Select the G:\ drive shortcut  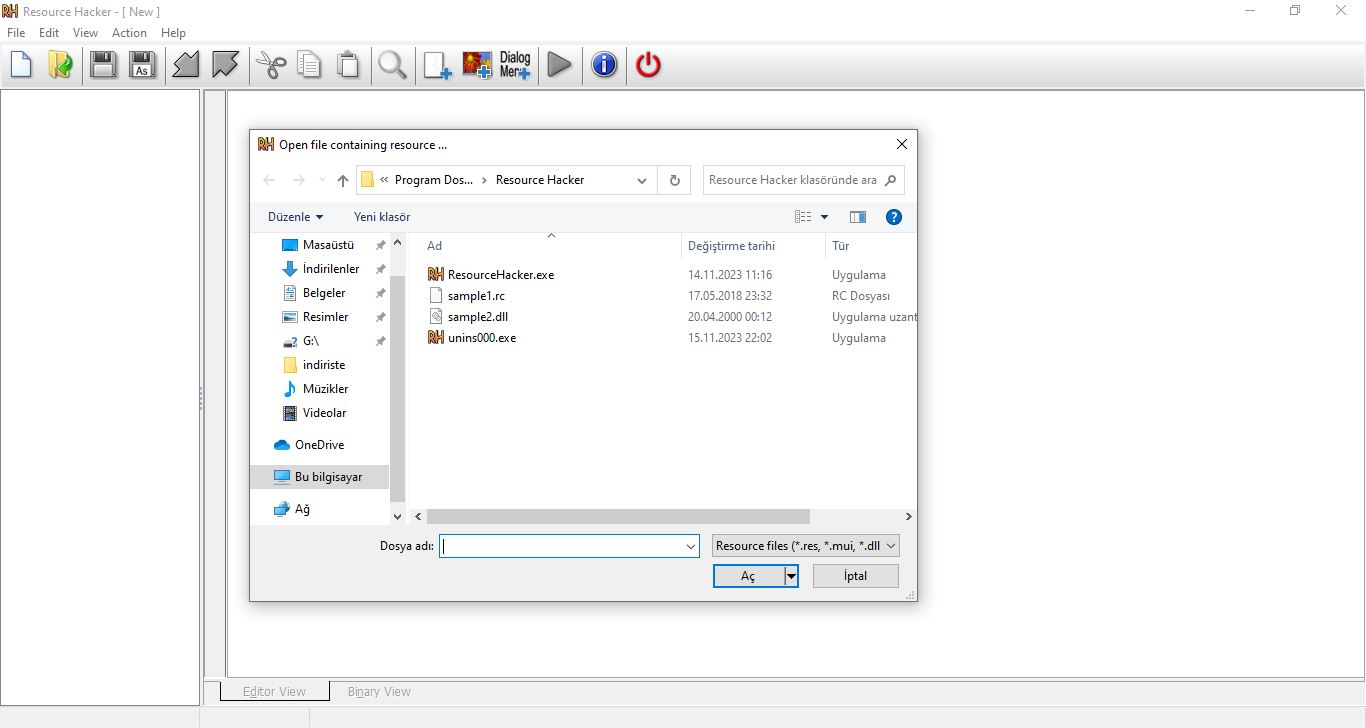pos(310,341)
